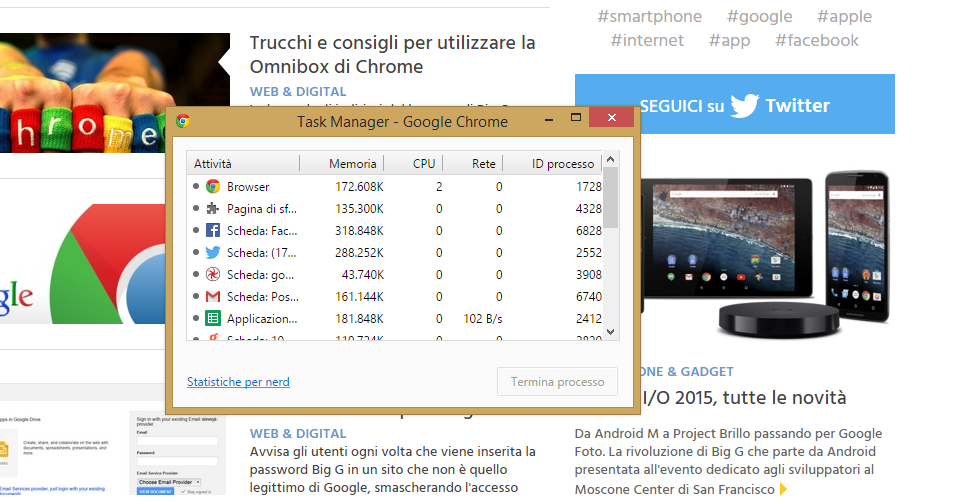This screenshot has height=502, width=961.
Task: Click the Seguici su Twitter banner
Action: pos(735,104)
